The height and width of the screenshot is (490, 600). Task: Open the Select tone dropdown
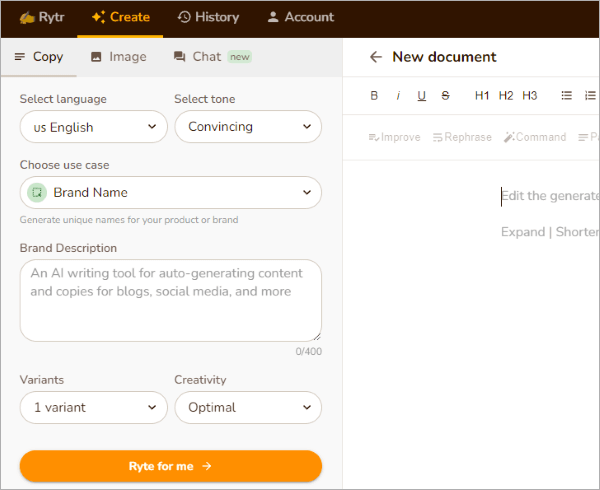[248, 127]
